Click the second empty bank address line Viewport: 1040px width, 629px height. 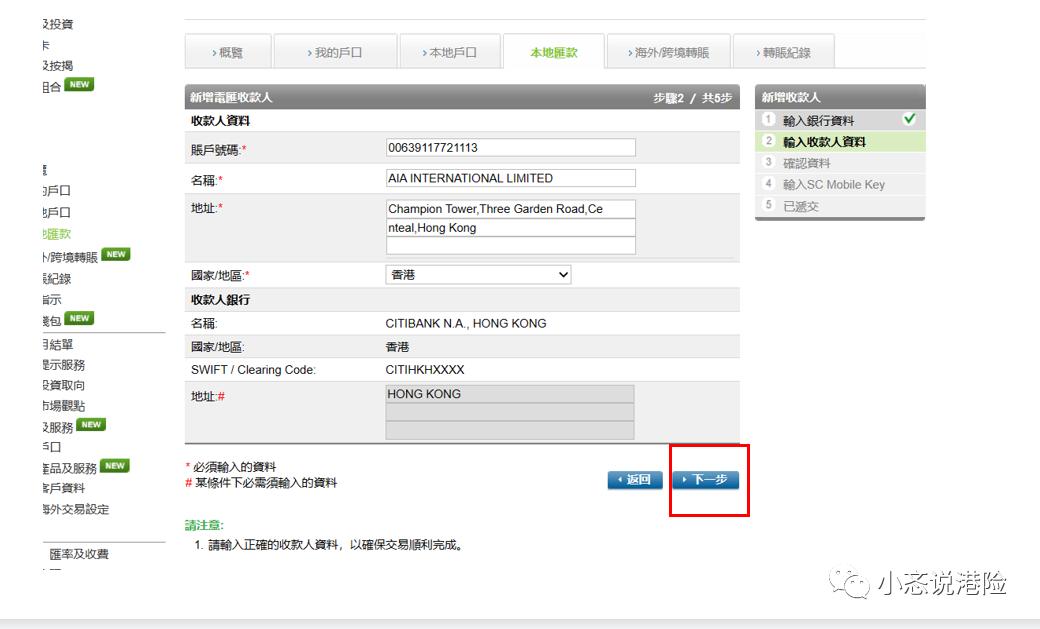click(x=509, y=412)
